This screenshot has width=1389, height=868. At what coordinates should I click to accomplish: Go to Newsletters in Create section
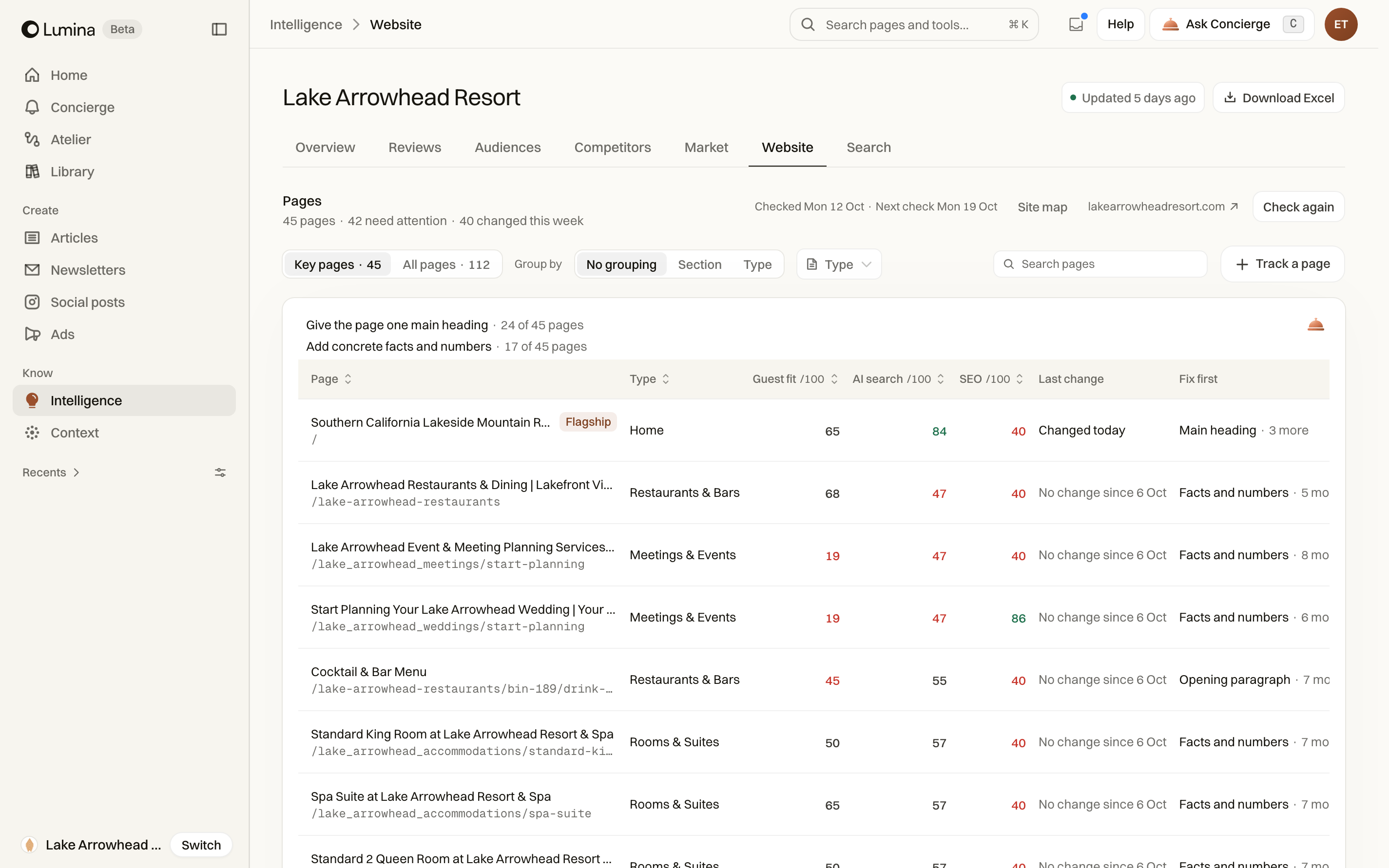click(x=124, y=270)
